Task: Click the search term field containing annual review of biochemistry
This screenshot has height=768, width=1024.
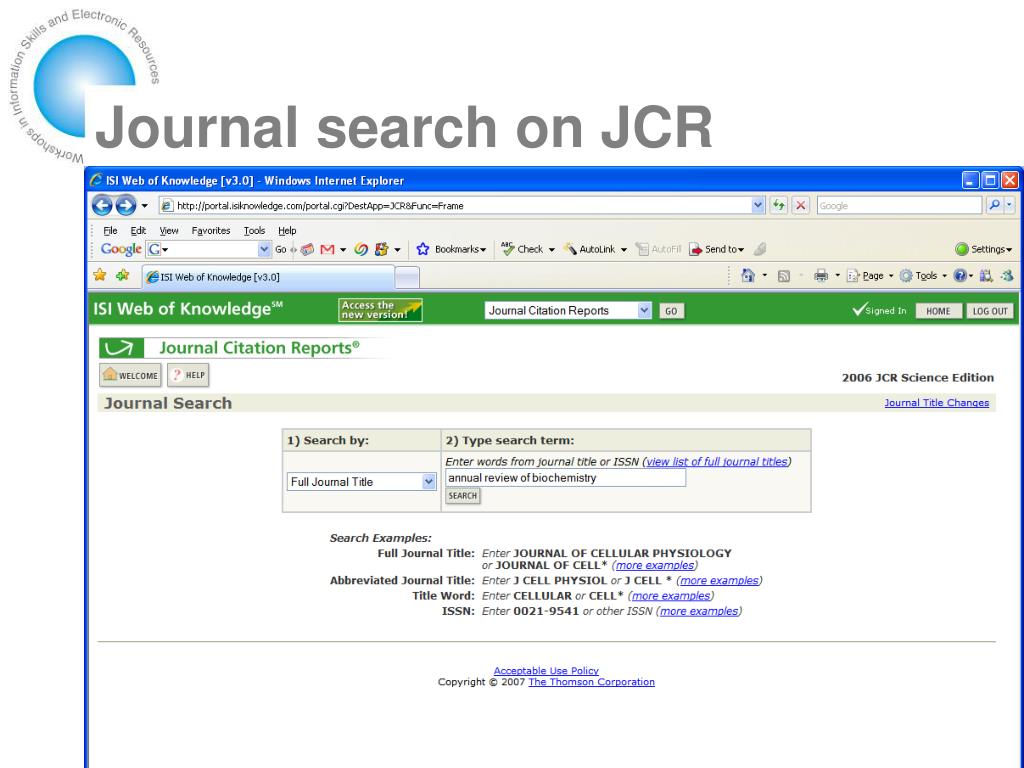Action: point(566,478)
